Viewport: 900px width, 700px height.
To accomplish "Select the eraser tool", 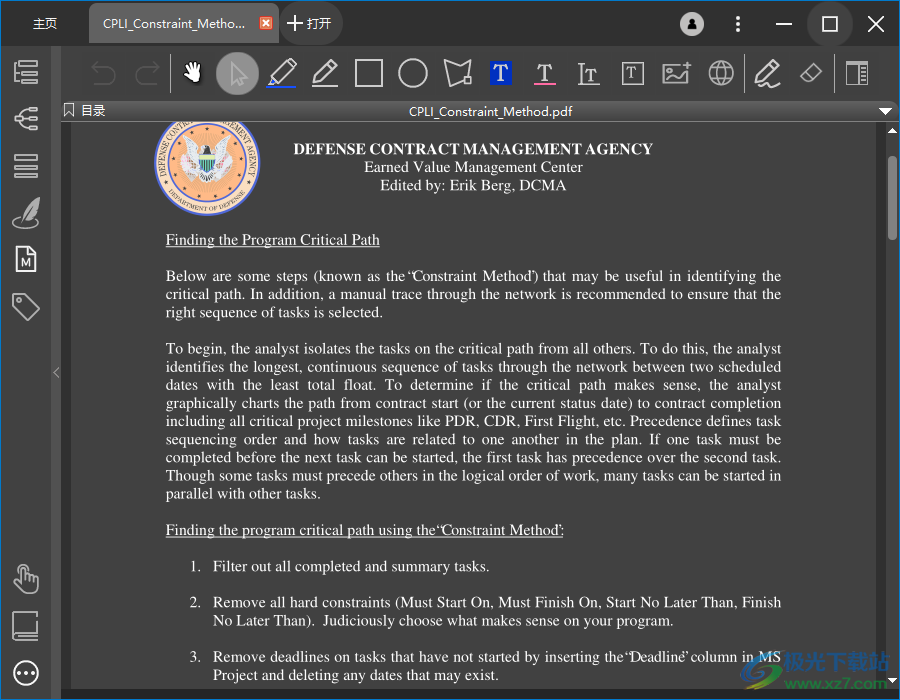I will click(x=810, y=73).
